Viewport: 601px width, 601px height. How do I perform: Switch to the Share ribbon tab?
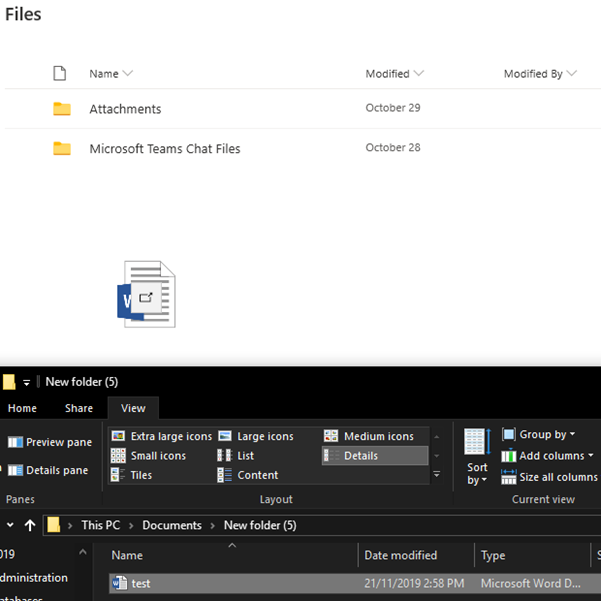(x=79, y=408)
